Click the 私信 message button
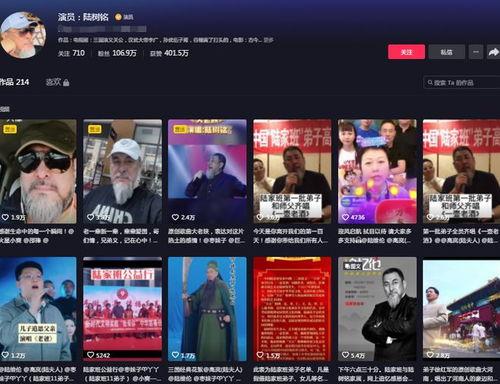Viewport: 500px width, 384px height. [446, 52]
